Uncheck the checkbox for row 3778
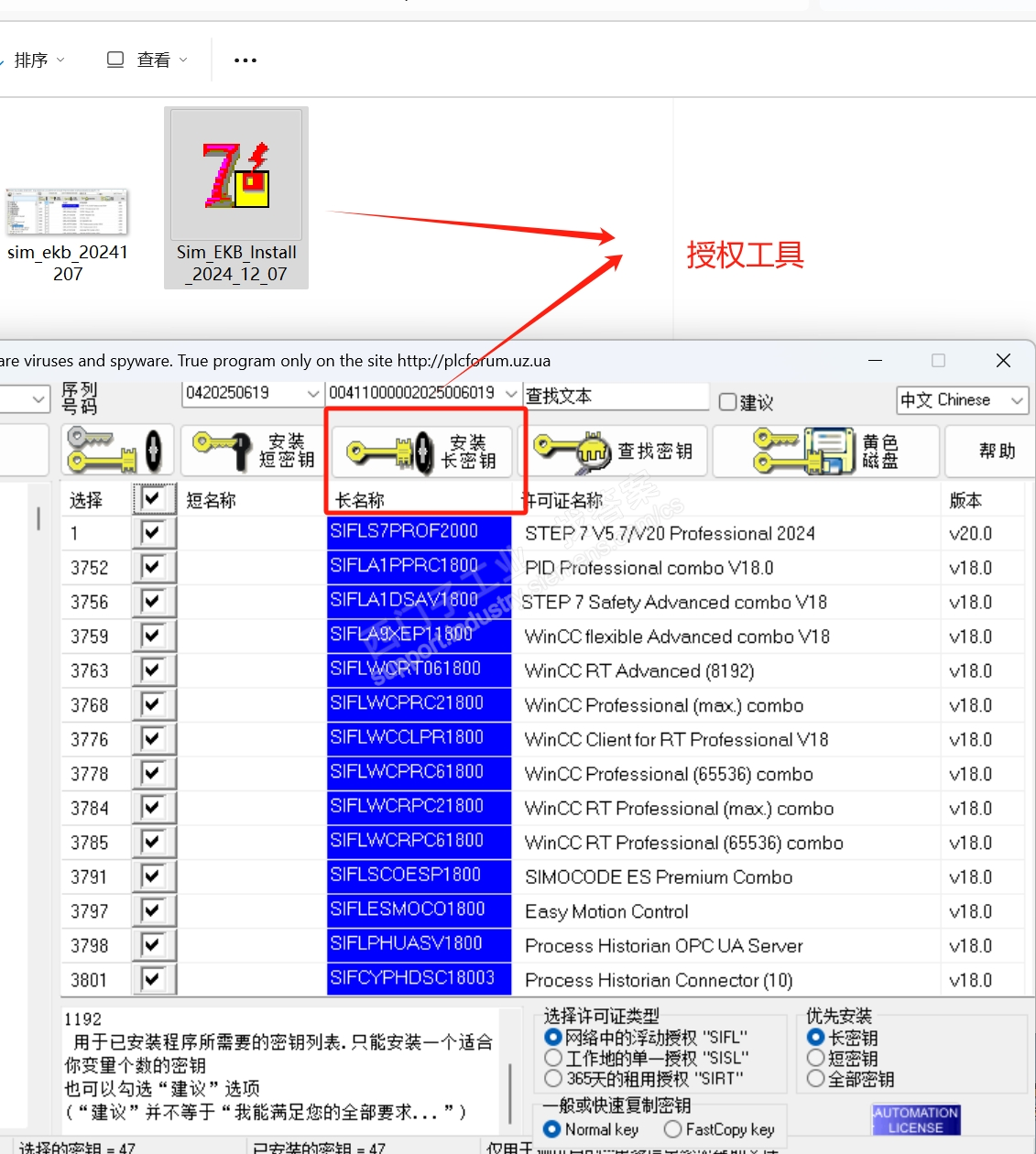Screen dimensions: 1036x1154 click(x=153, y=774)
